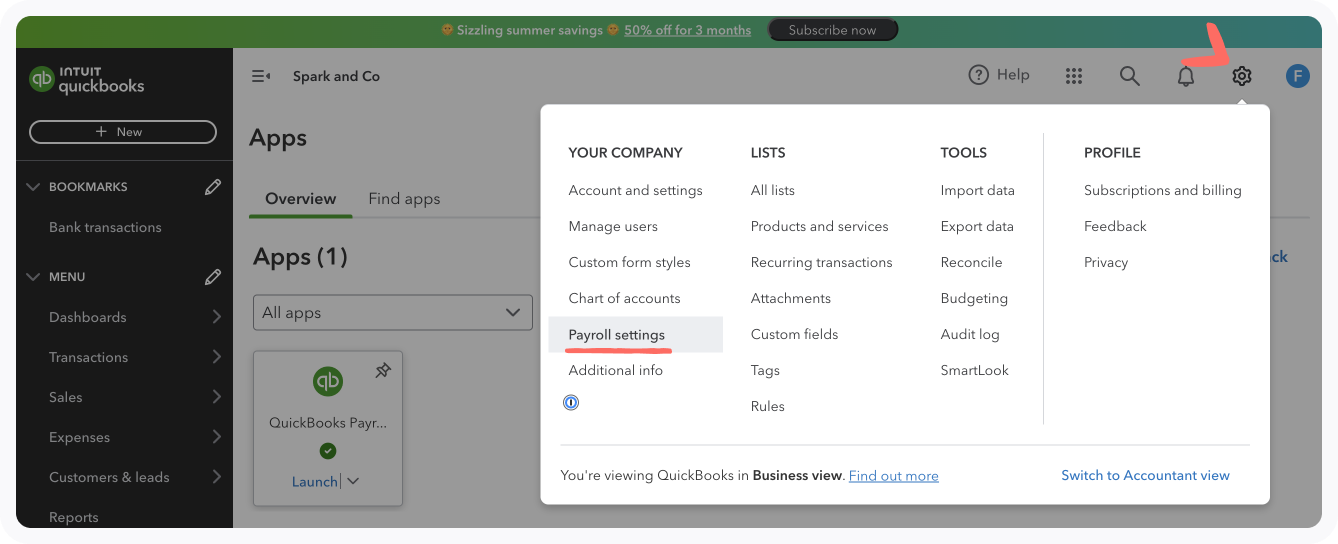The height and width of the screenshot is (544, 1338).
Task: Select SmartLook tool
Action: (x=974, y=370)
